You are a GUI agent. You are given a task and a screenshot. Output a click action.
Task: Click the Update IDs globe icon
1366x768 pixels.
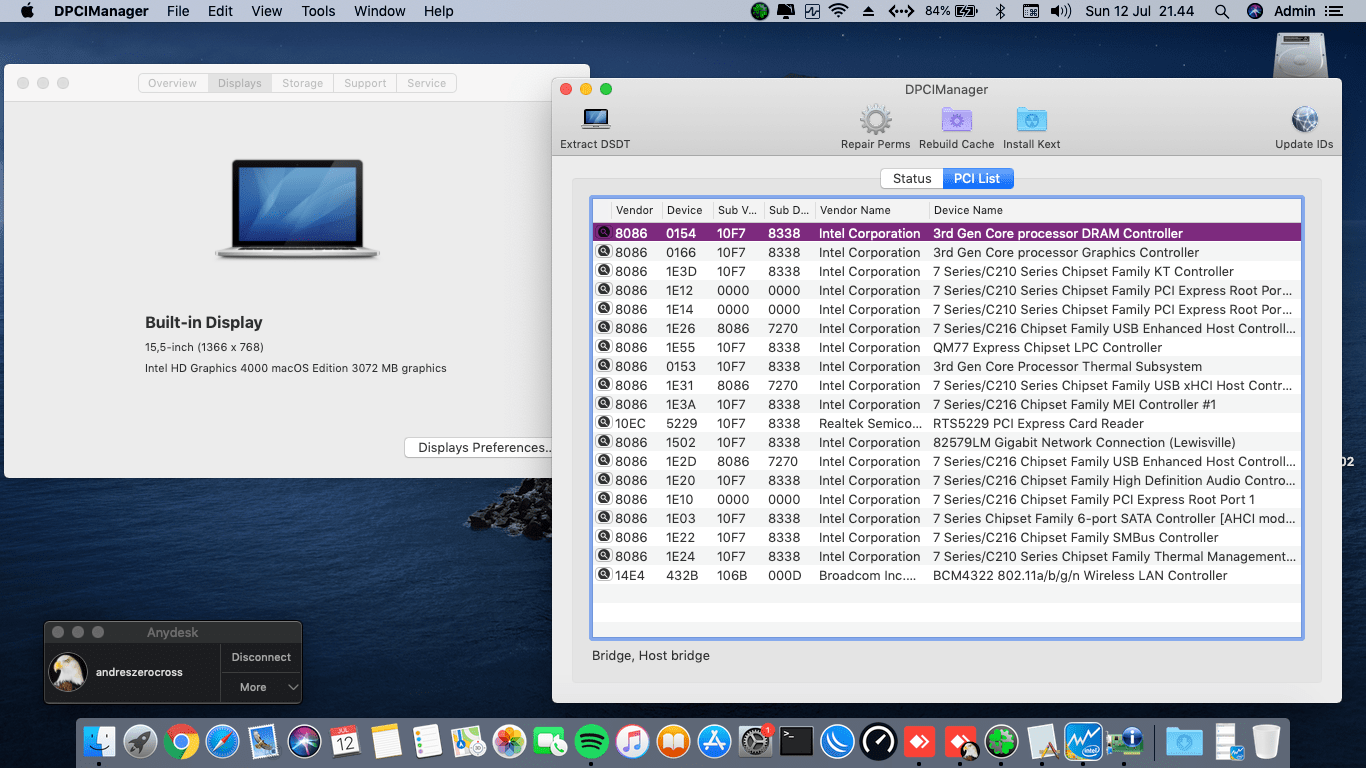point(1304,120)
